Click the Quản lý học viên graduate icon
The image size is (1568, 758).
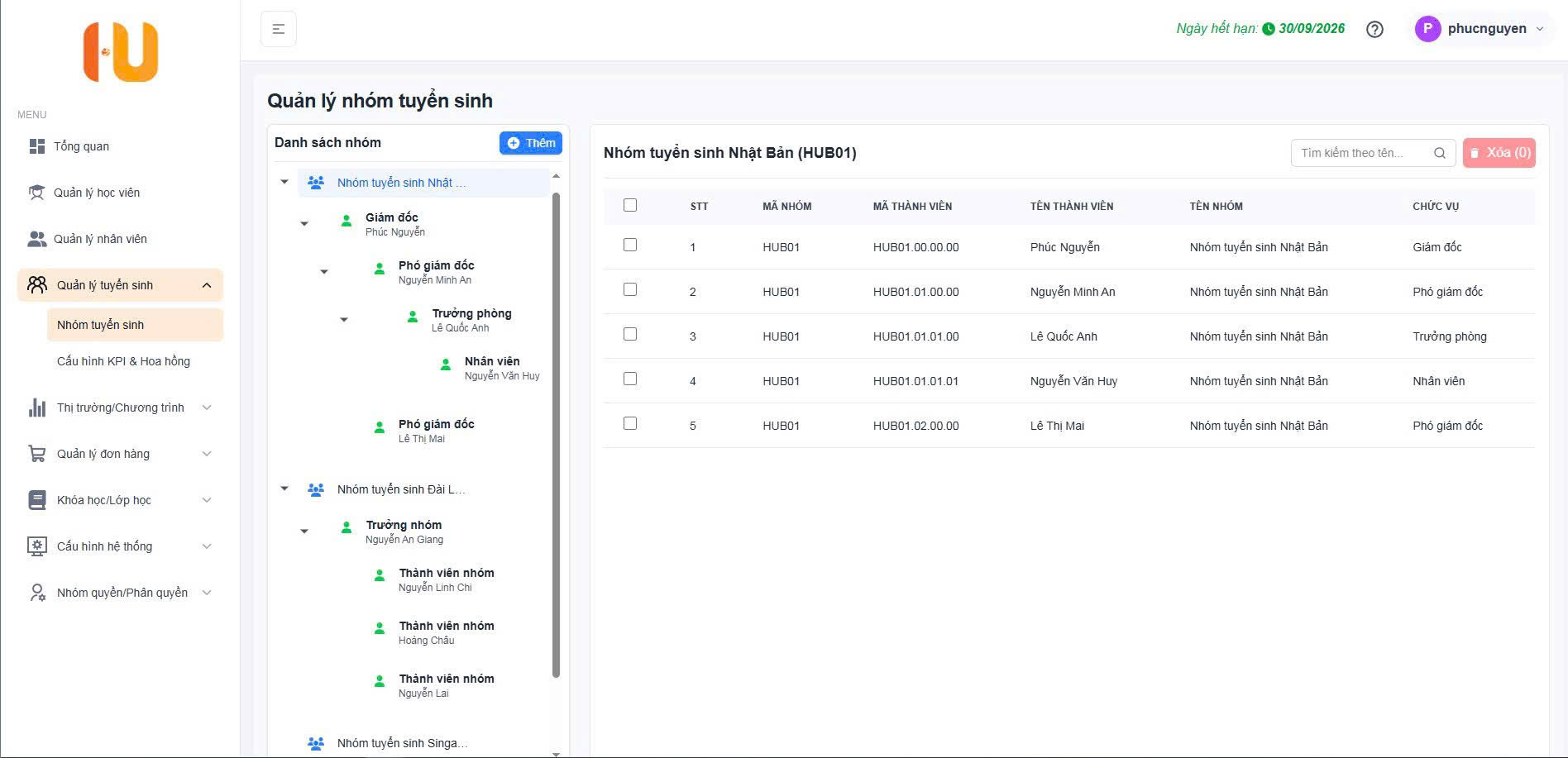point(36,193)
